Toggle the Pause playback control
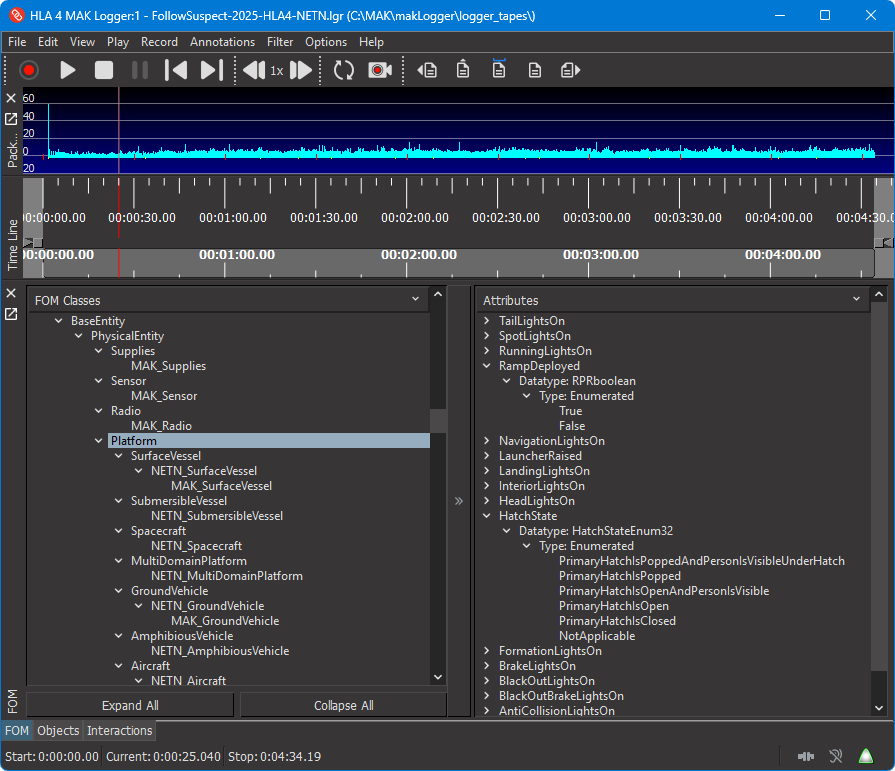The height and width of the screenshot is (771, 895). pos(139,70)
